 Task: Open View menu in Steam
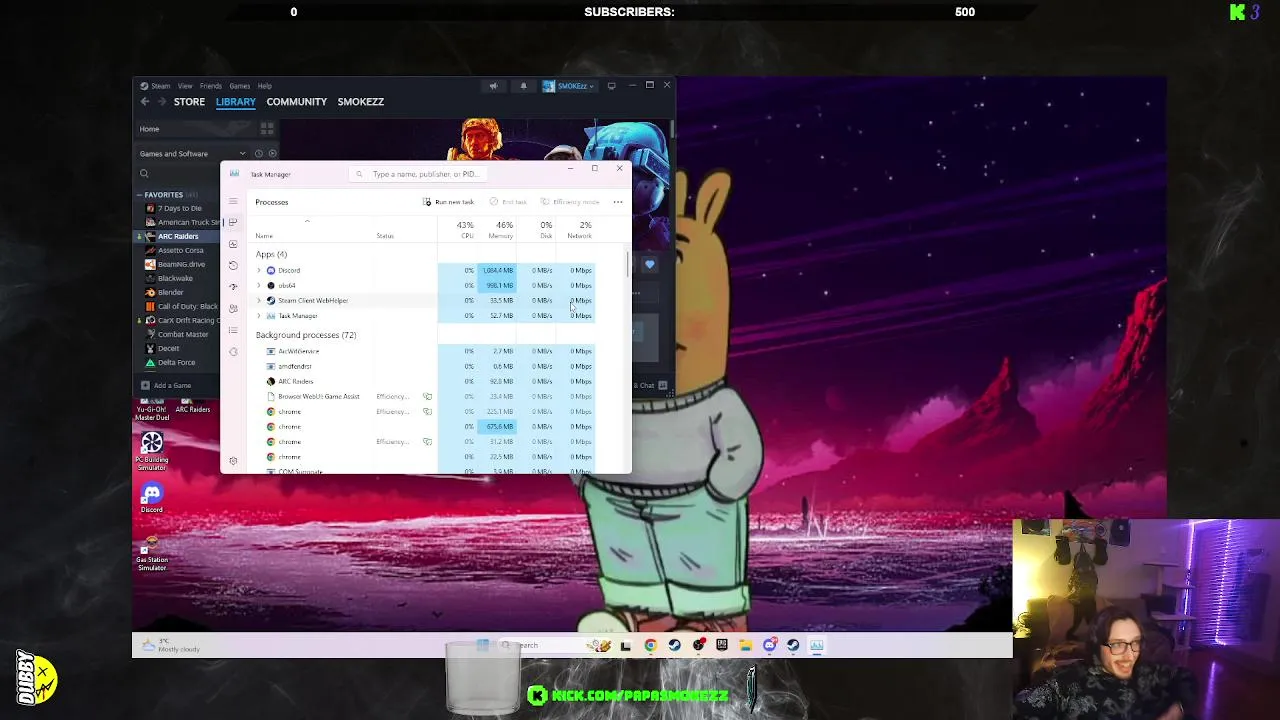(185, 86)
